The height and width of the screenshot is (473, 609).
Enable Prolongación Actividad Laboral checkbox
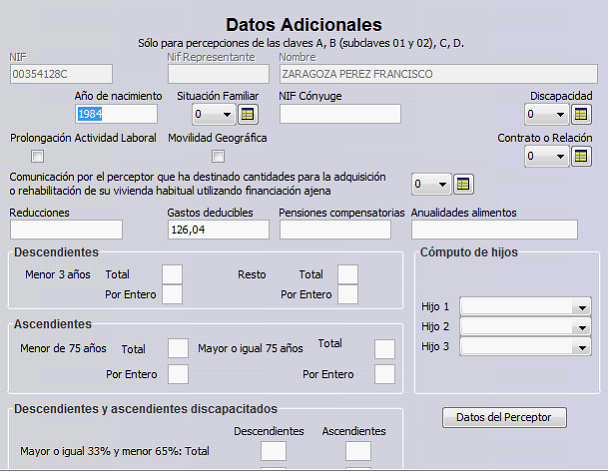point(38,156)
